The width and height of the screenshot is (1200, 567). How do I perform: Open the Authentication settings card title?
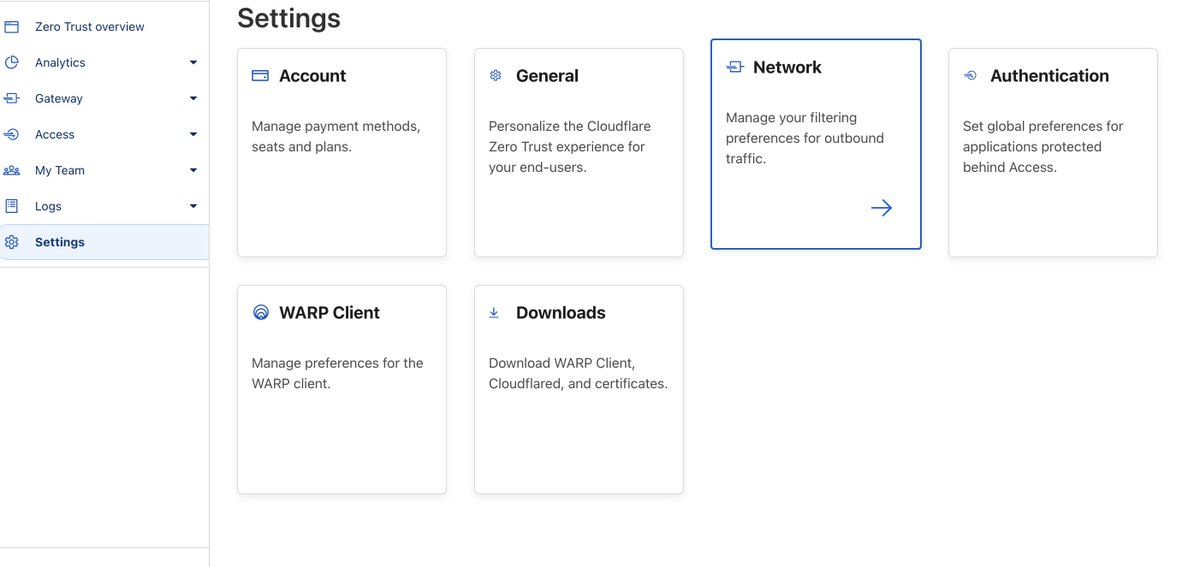(1049, 76)
